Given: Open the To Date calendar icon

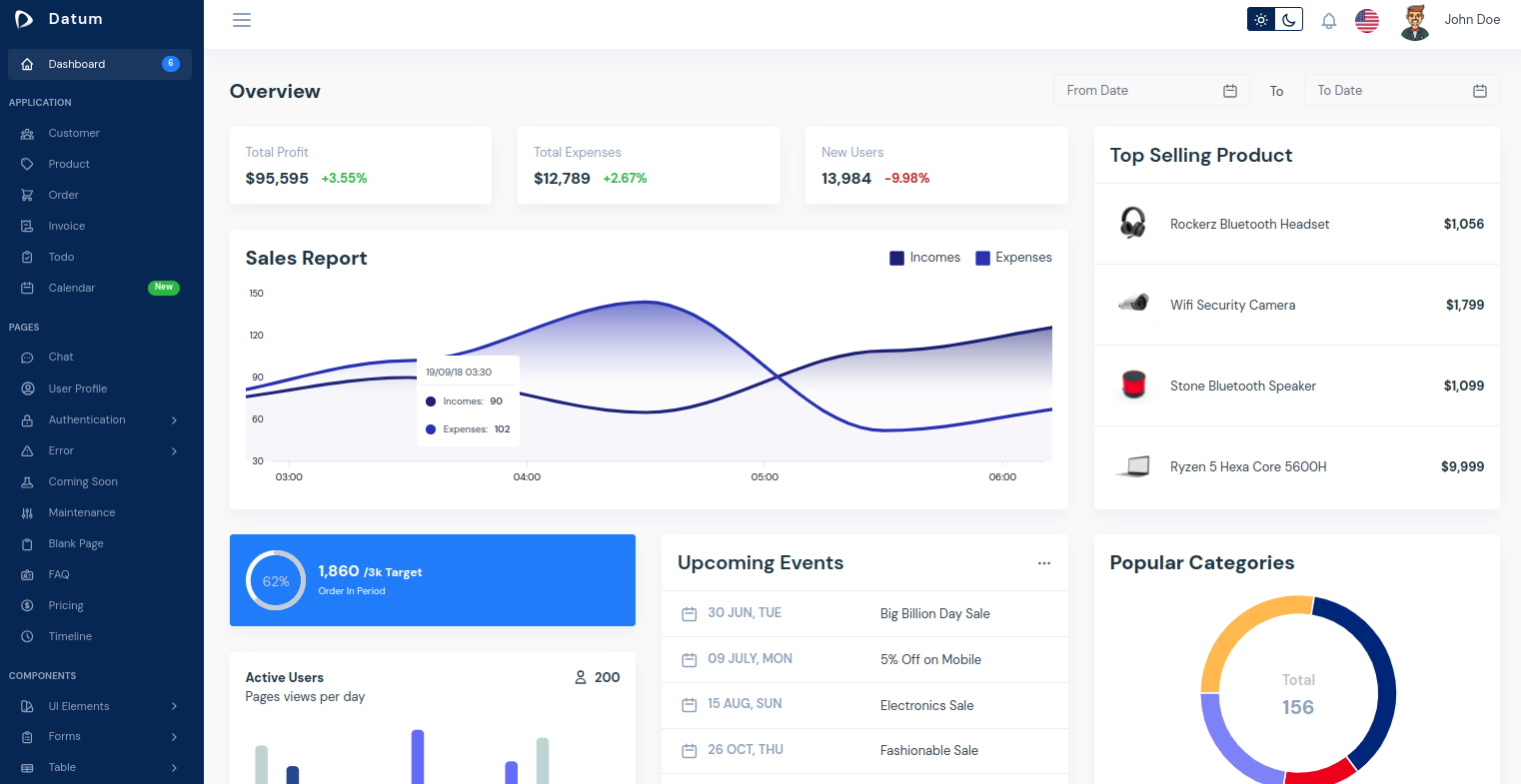Looking at the screenshot, I should pos(1480,91).
